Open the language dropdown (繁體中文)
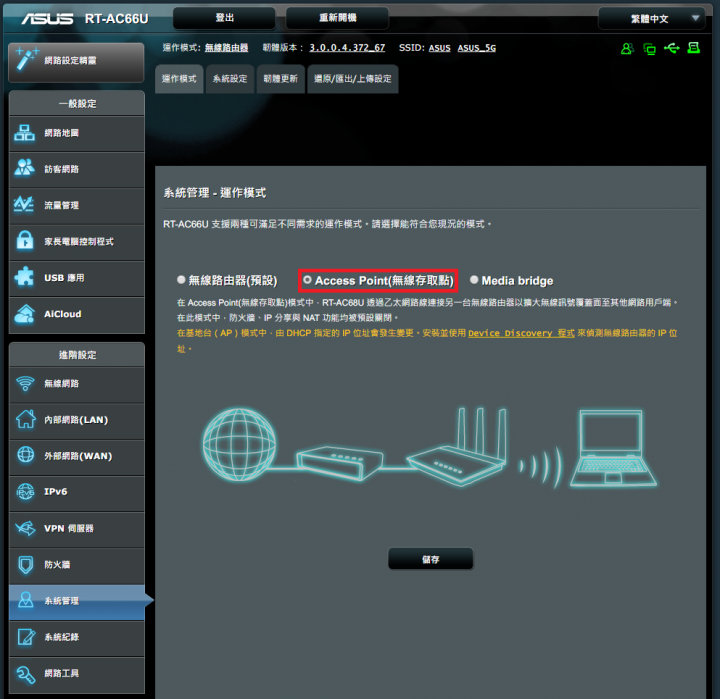 652,19
